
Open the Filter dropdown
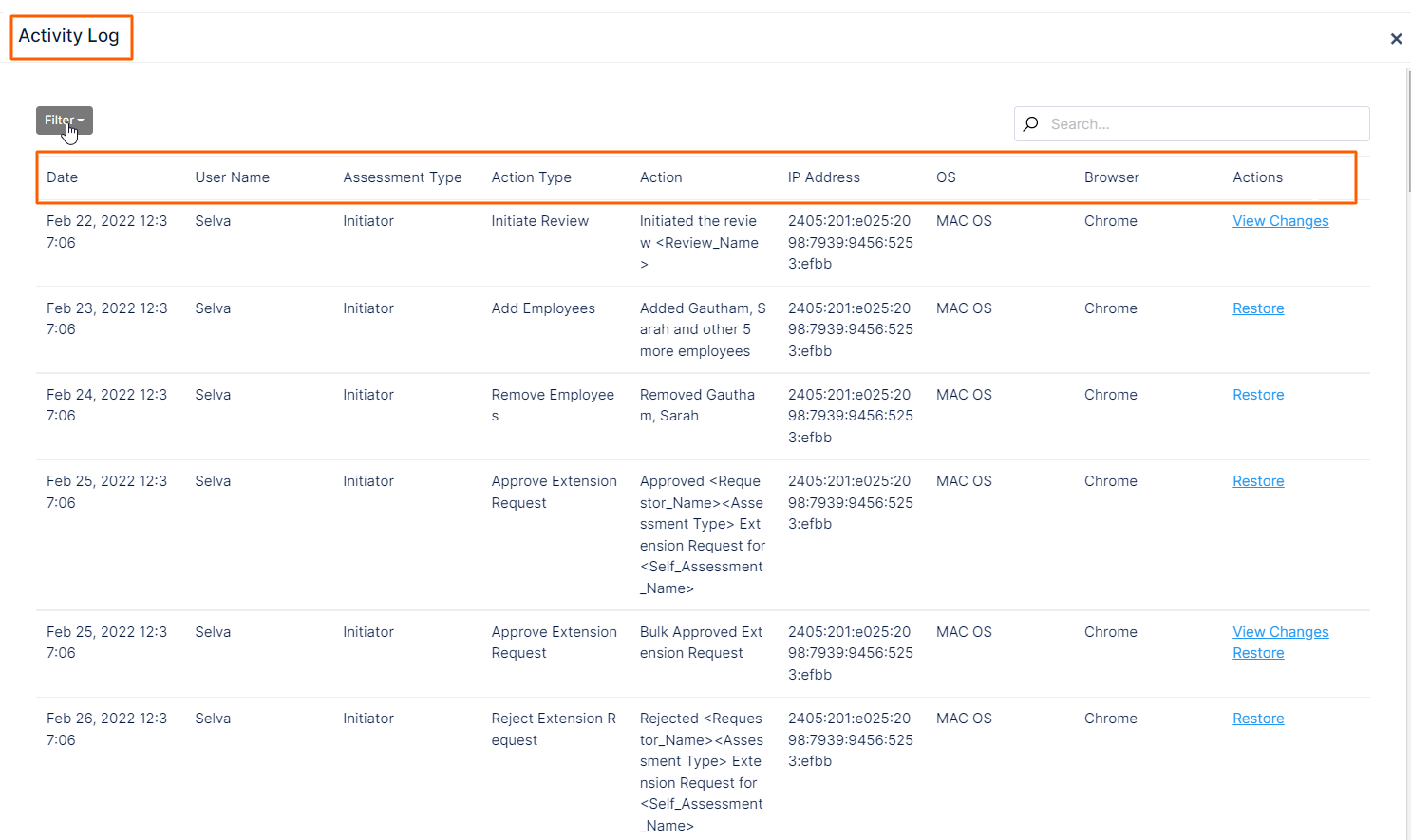pos(64,121)
